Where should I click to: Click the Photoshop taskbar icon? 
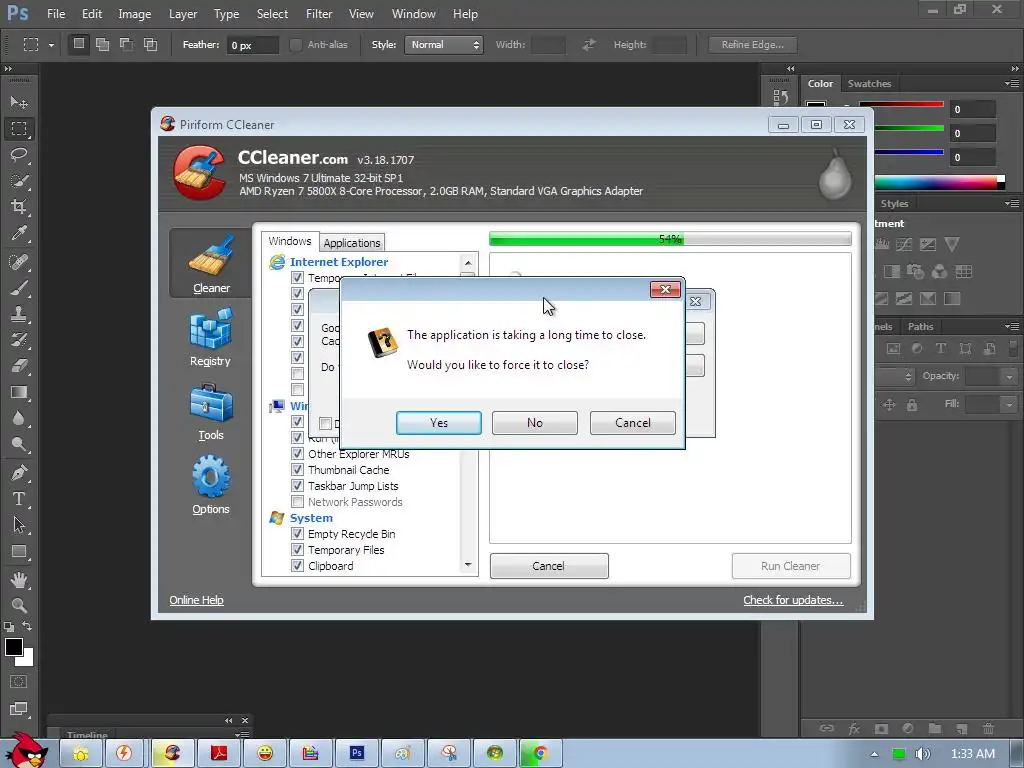tap(357, 754)
